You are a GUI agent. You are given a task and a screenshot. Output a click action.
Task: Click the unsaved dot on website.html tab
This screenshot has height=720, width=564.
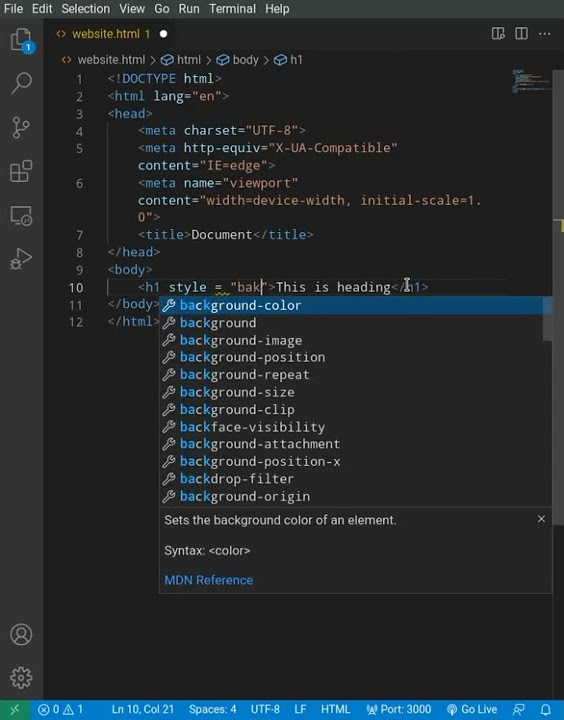164,34
